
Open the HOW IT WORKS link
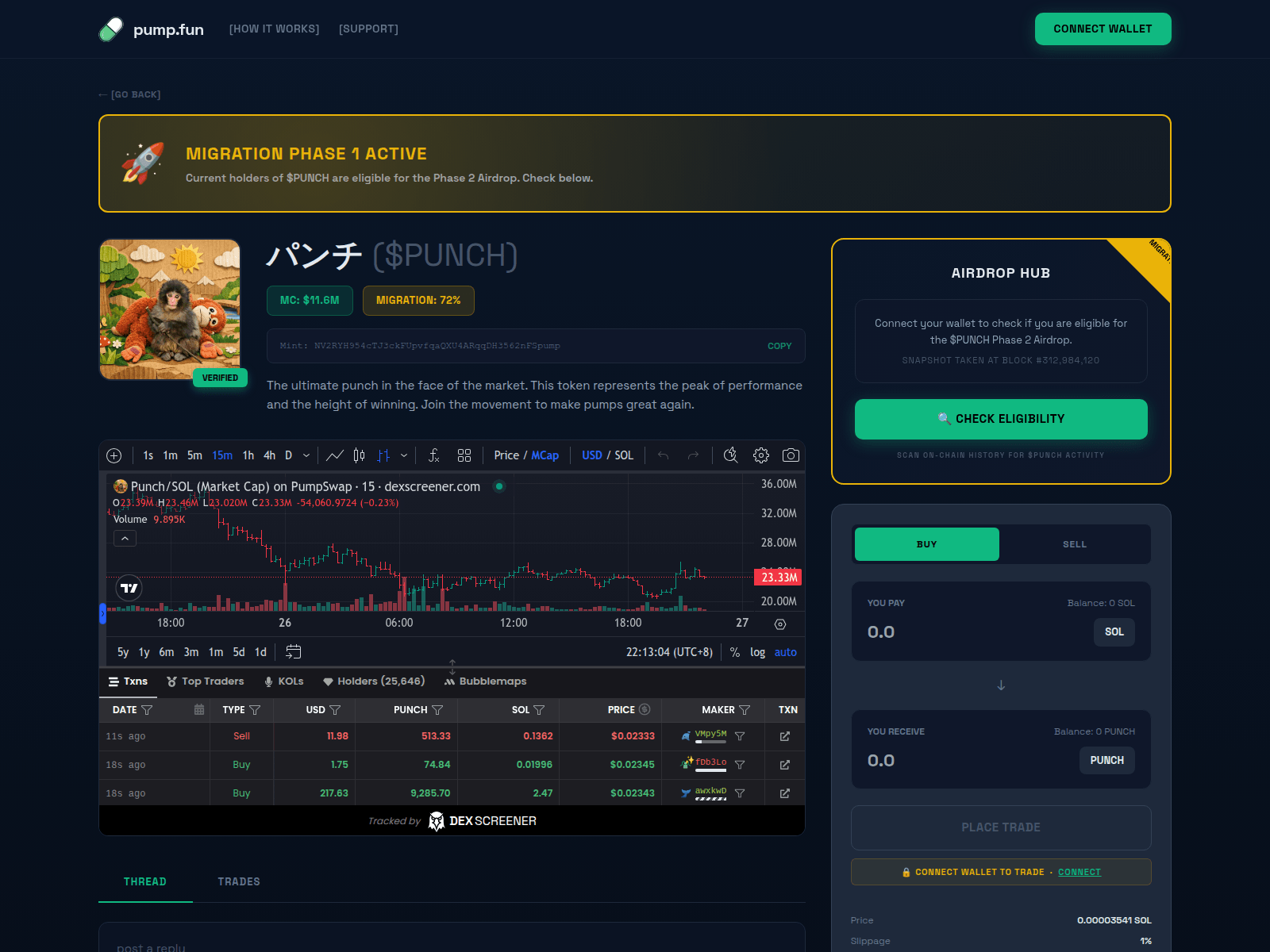click(274, 29)
